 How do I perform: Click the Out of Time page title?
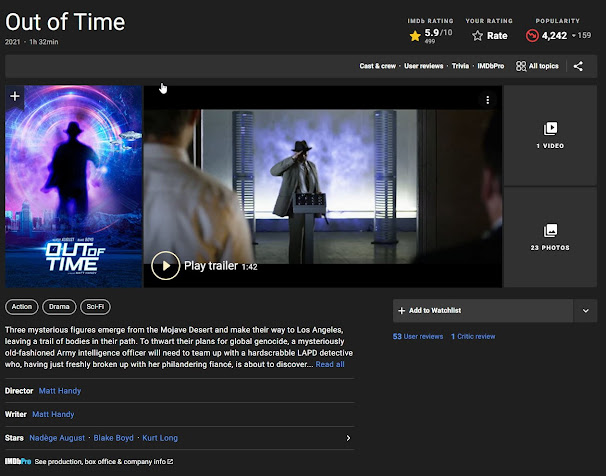pos(65,22)
